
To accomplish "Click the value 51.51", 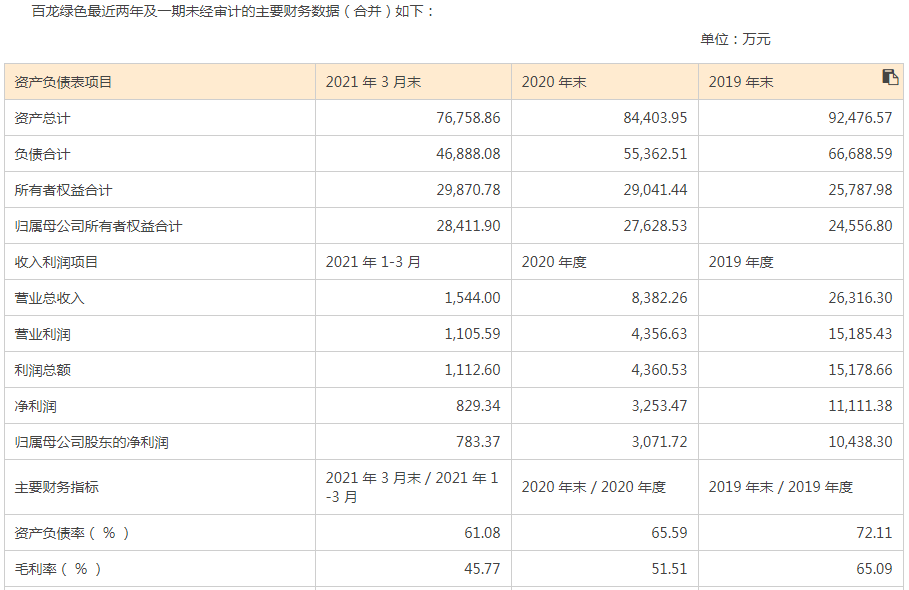I will pyautogui.click(x=669, y=569).
